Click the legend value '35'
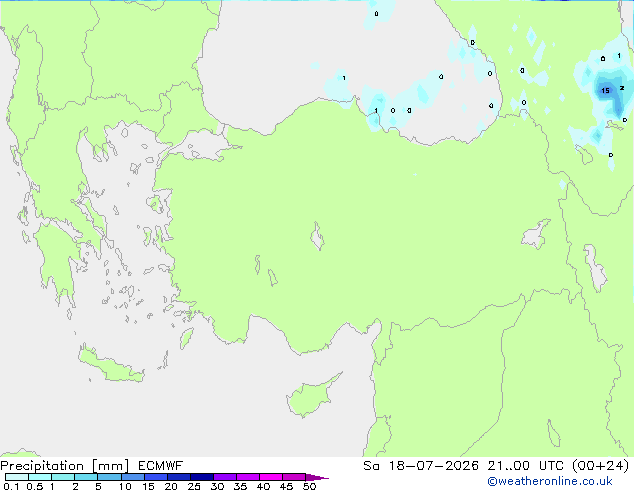Screen dimensions: 634x490 point(240,486)
